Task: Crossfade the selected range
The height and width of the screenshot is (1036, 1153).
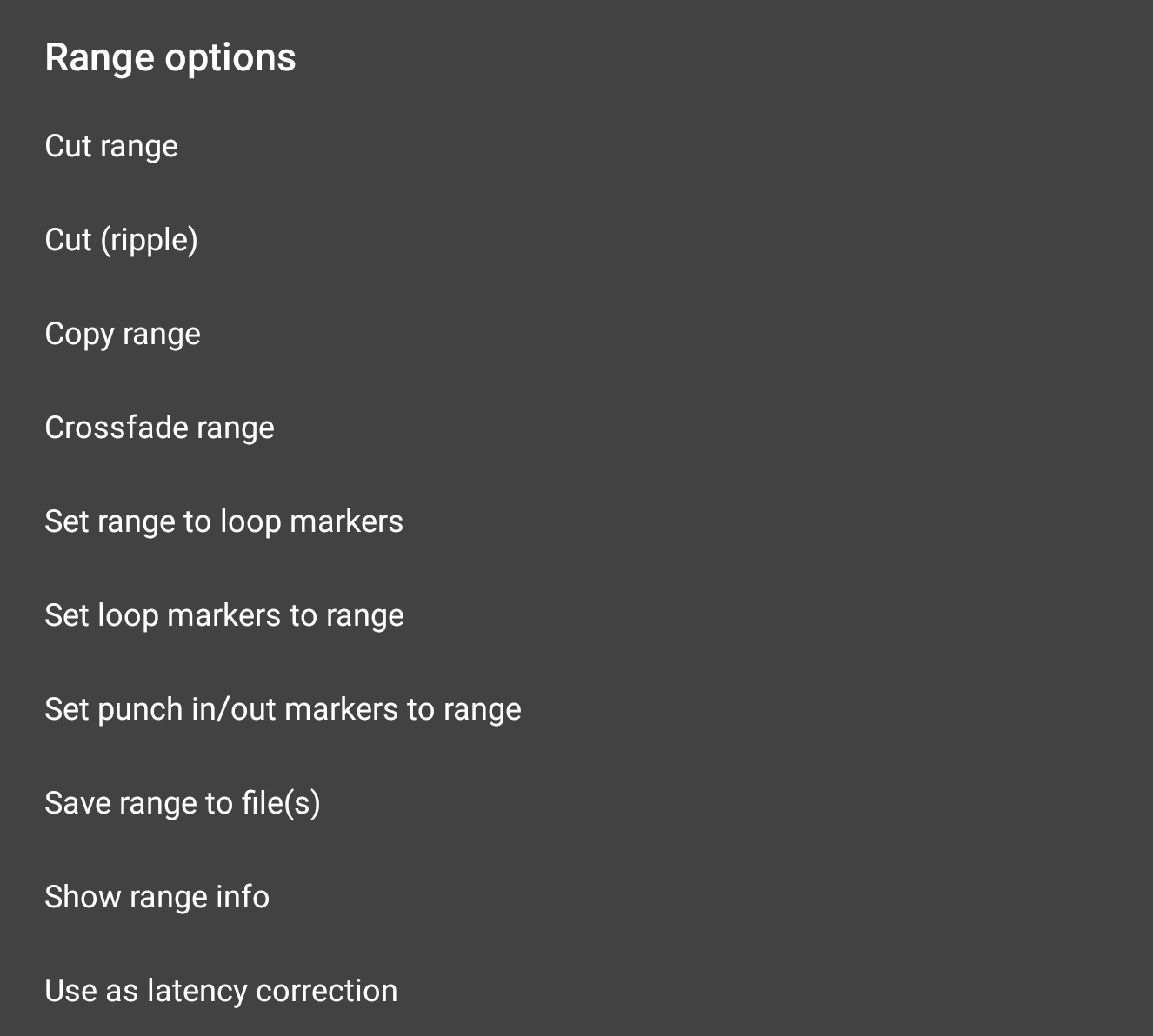Action: click(159, 428)
